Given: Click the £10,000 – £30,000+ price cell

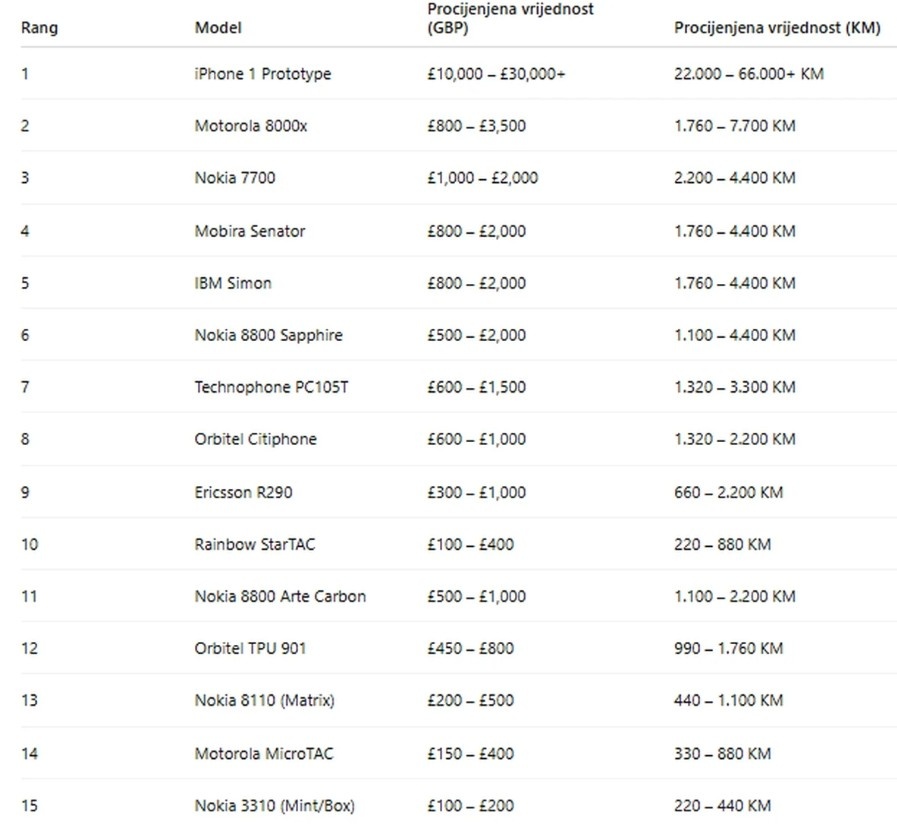Looking at the screenshot, I should click(496, 74).
